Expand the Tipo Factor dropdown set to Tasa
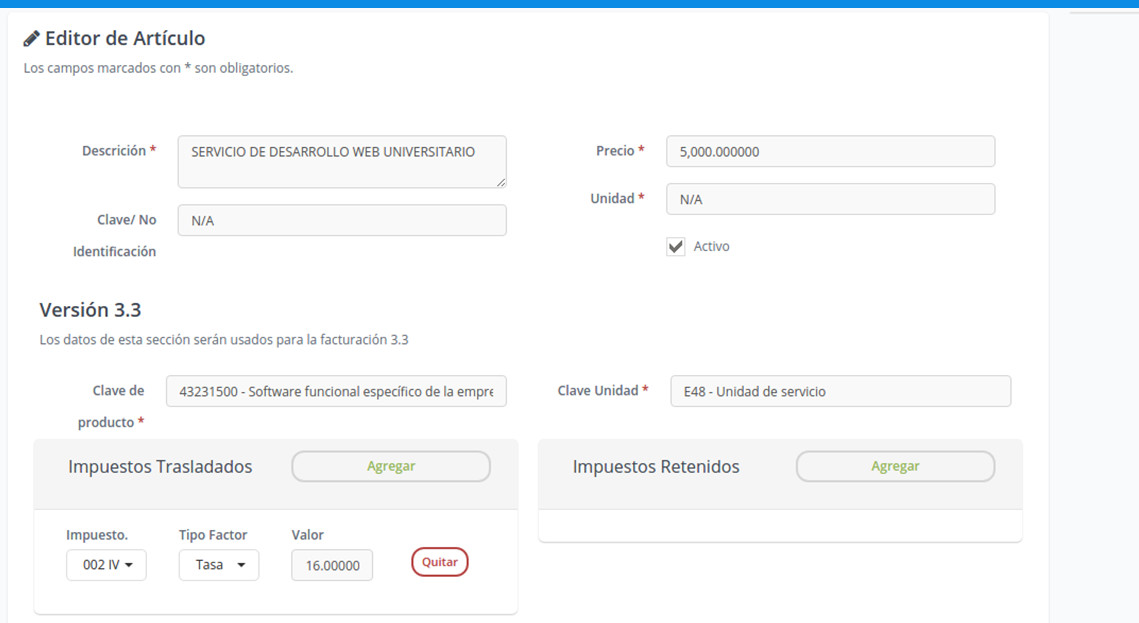1139x623 pixels. coord(218,565)
